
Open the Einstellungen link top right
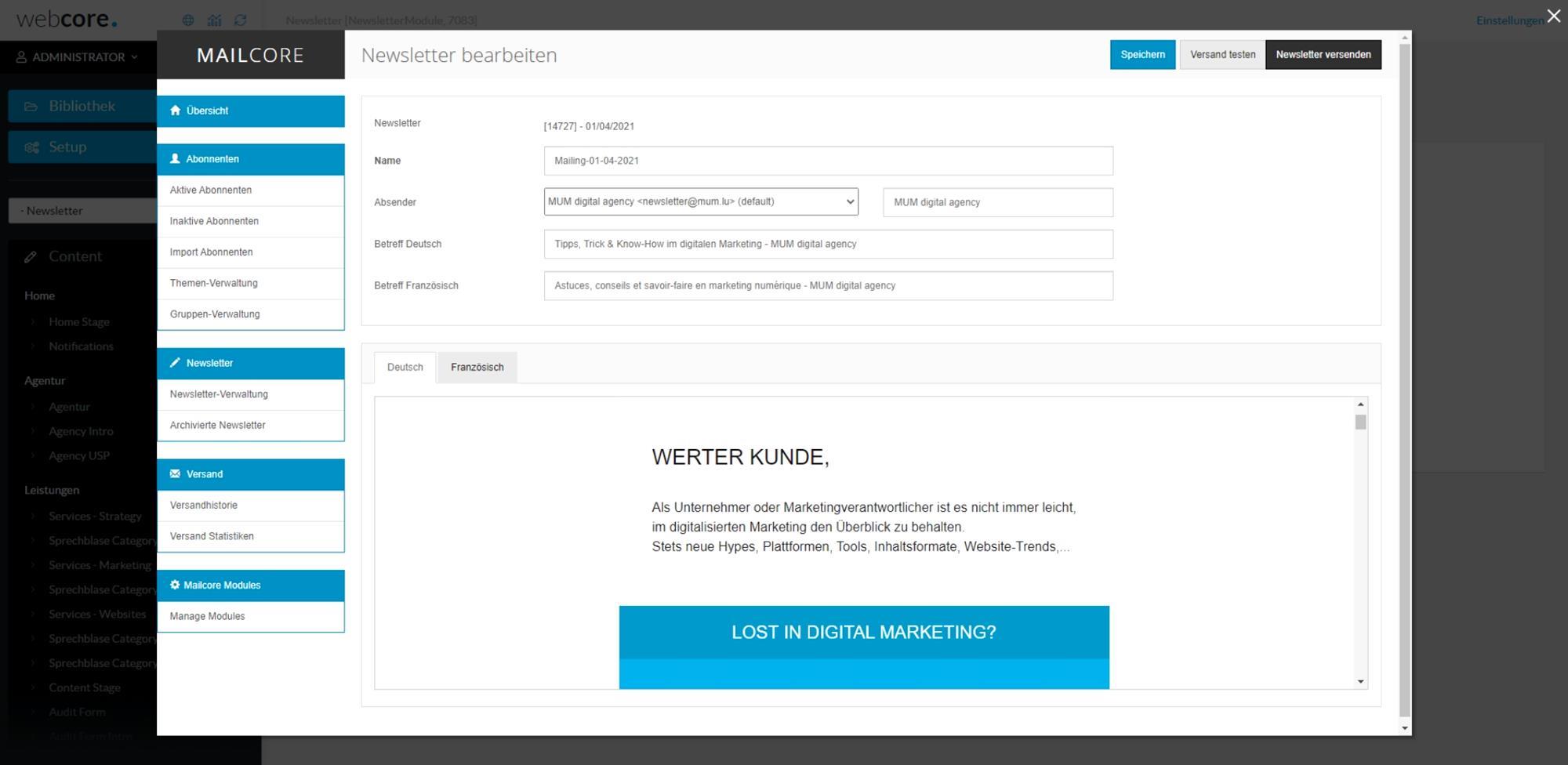coord(1509,20)
